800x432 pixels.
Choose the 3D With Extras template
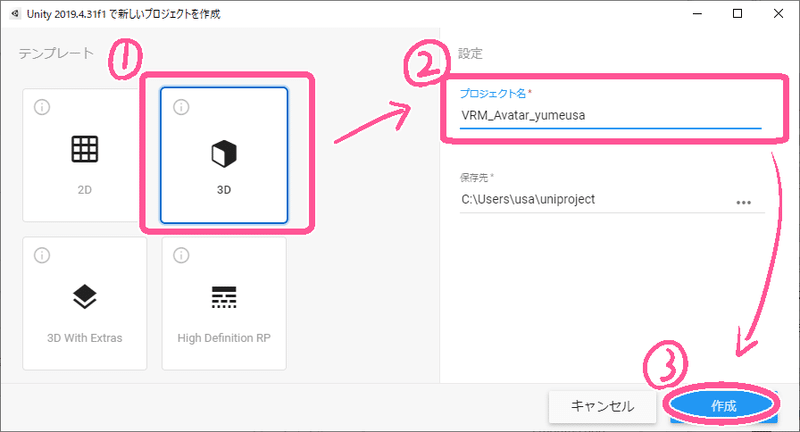click(x=85, y=303)
